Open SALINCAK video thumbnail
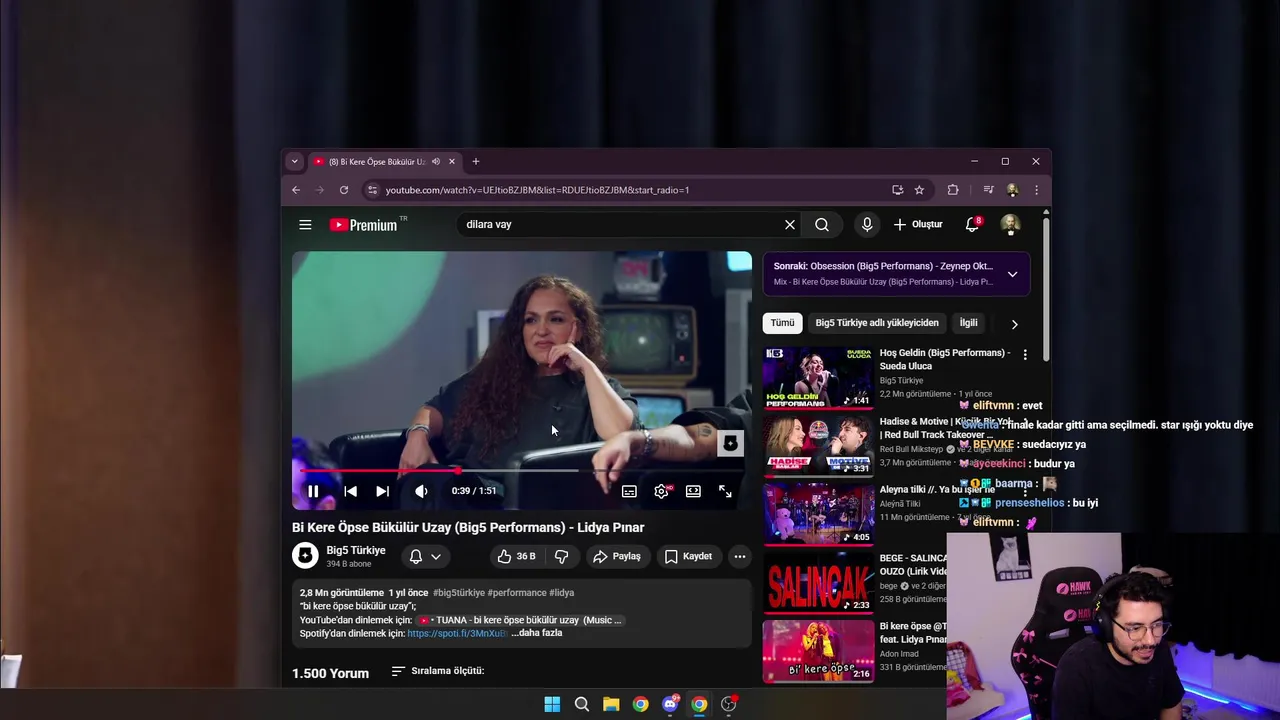Image resolution: width=1280 pixels, height=720 pixels. tap(818, 582)
